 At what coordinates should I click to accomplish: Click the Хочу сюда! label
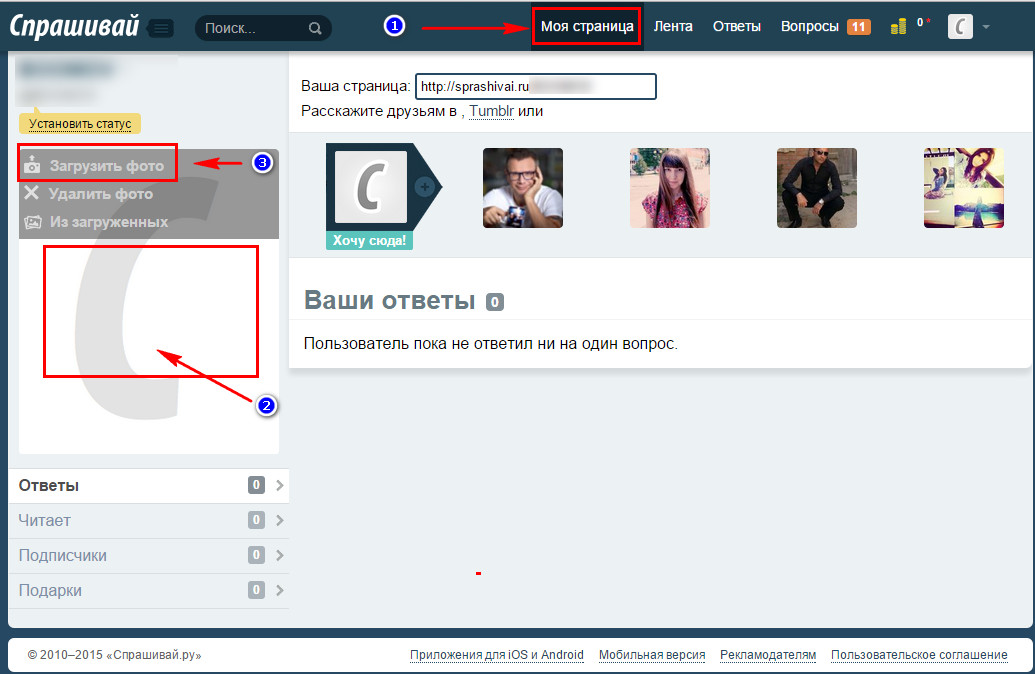click(370, 241)
